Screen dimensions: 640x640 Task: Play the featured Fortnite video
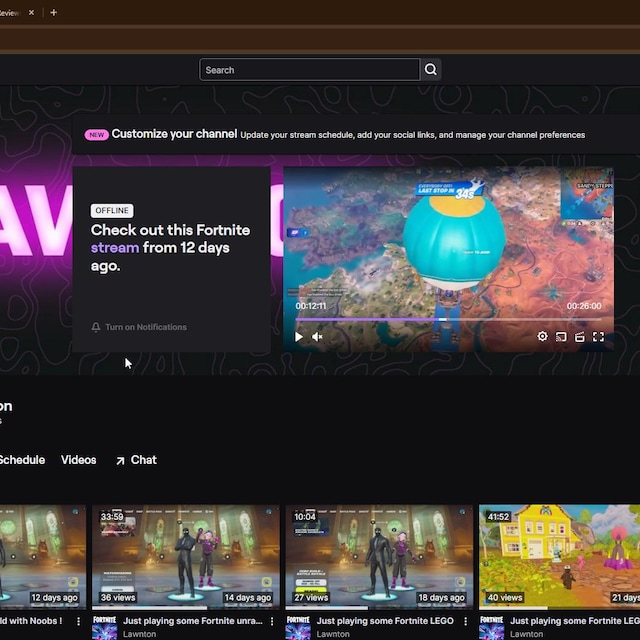pos(298,337)
